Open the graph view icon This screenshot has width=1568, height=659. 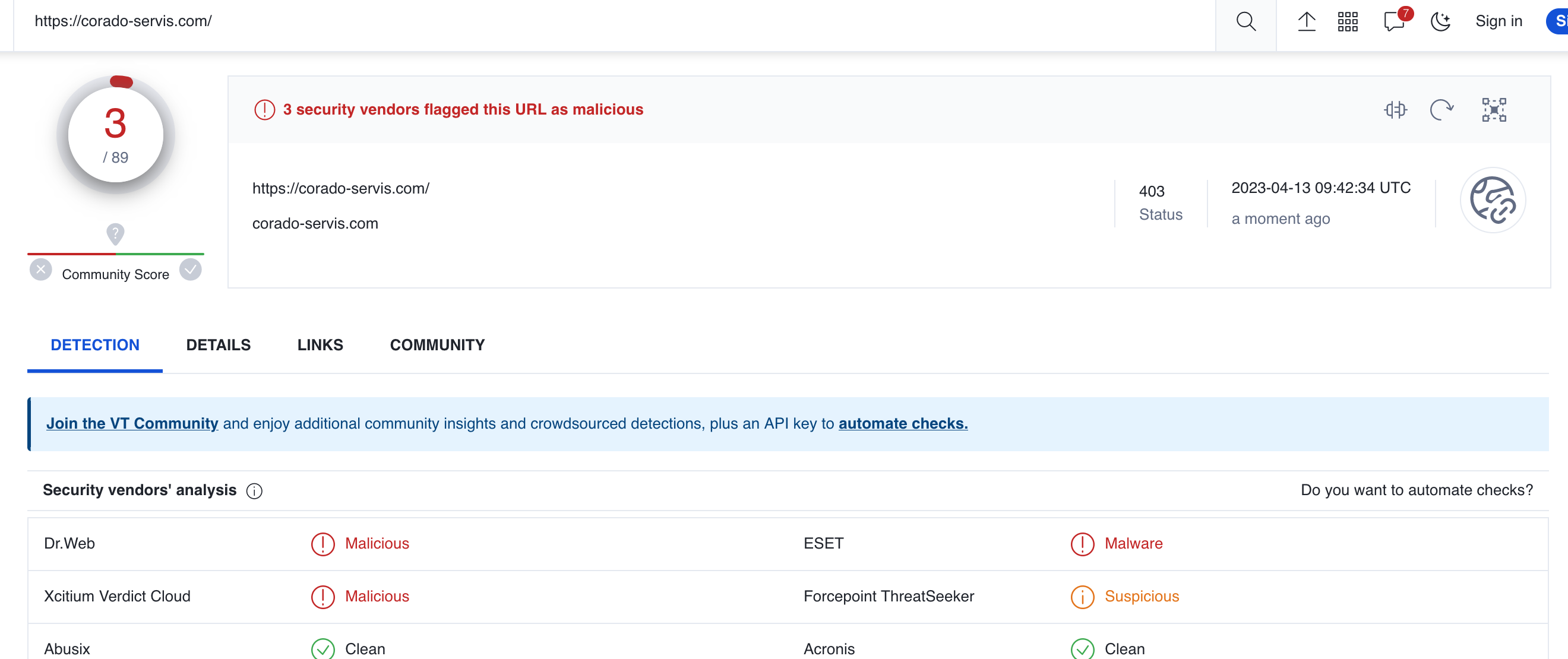[x=1494, y=109]
